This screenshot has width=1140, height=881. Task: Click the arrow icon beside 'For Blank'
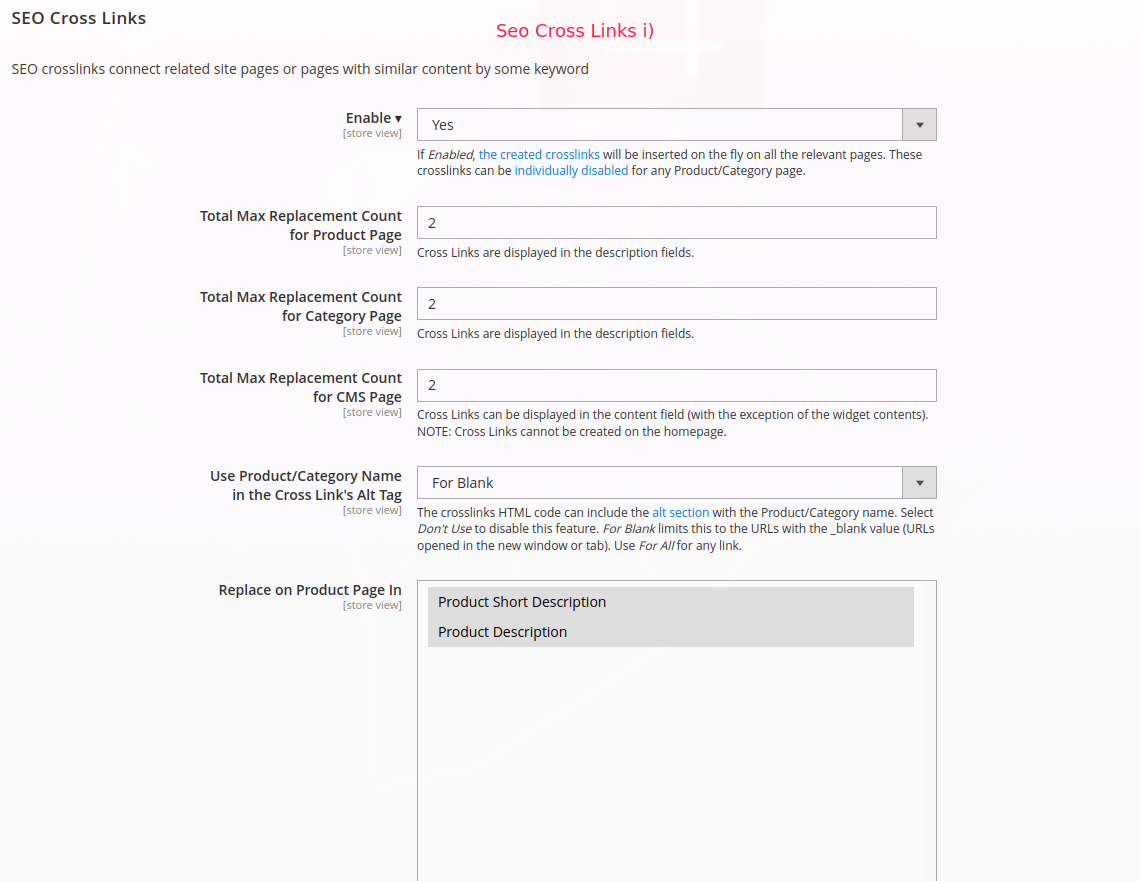(919, 483)
